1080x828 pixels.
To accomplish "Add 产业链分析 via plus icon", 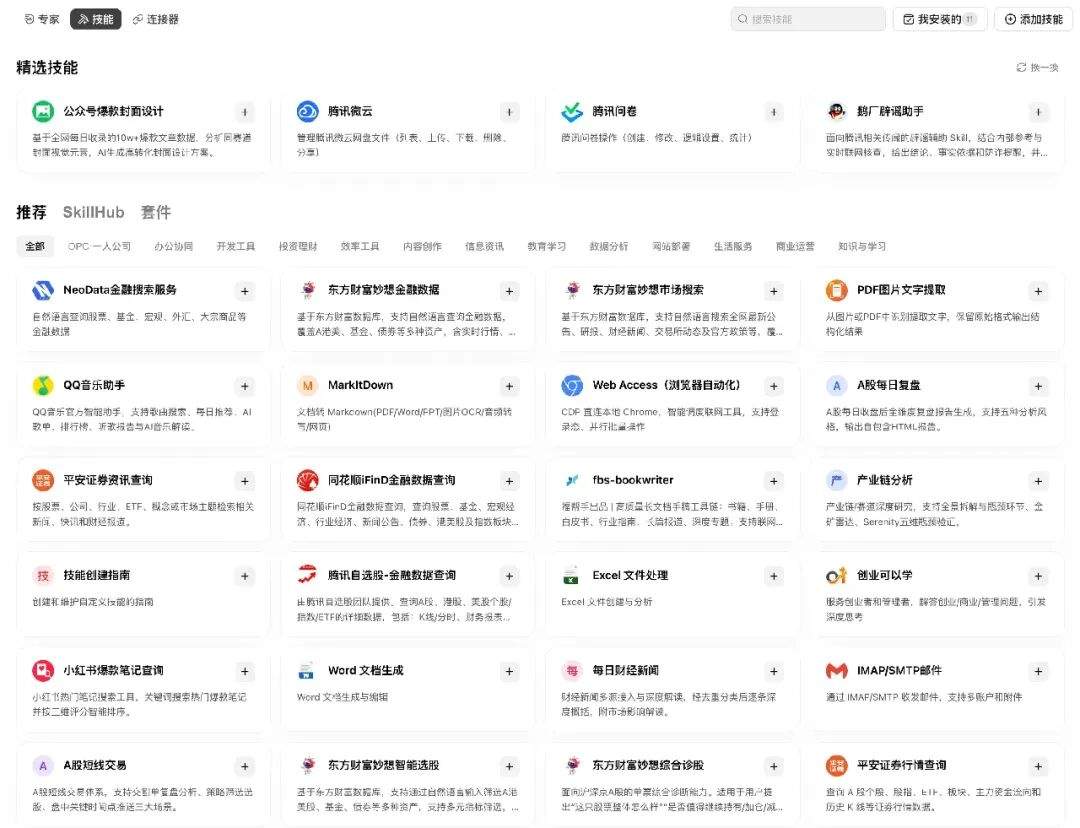I will (x=1038, y=481).
